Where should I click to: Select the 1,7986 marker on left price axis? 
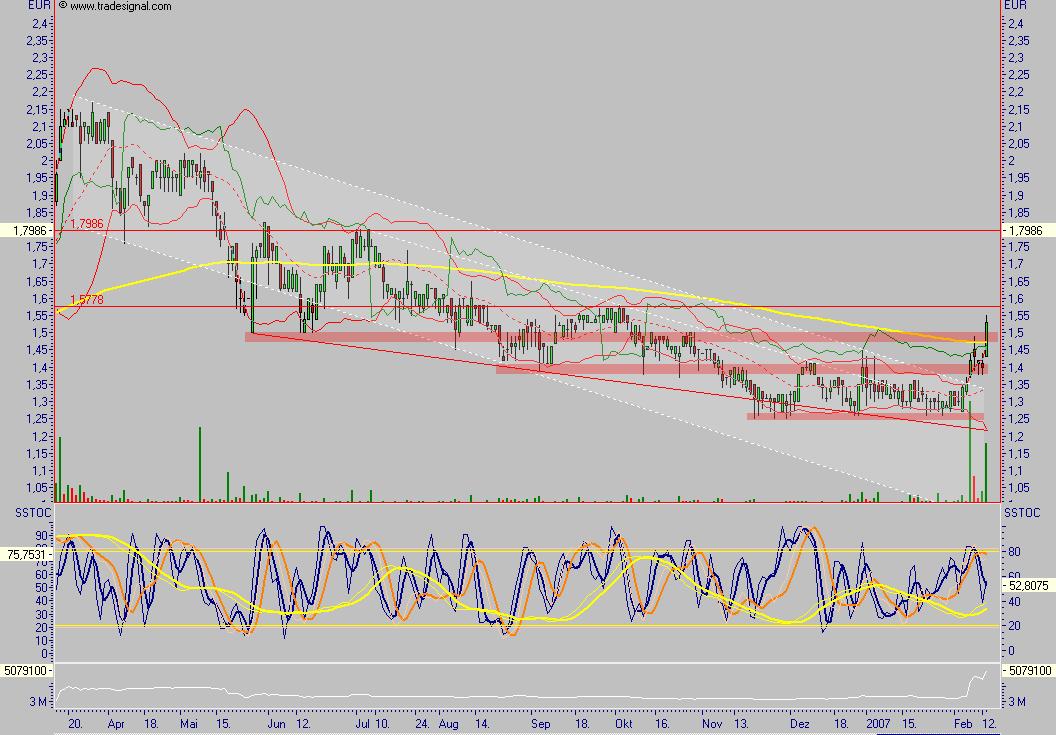click(x=30, y=230)
